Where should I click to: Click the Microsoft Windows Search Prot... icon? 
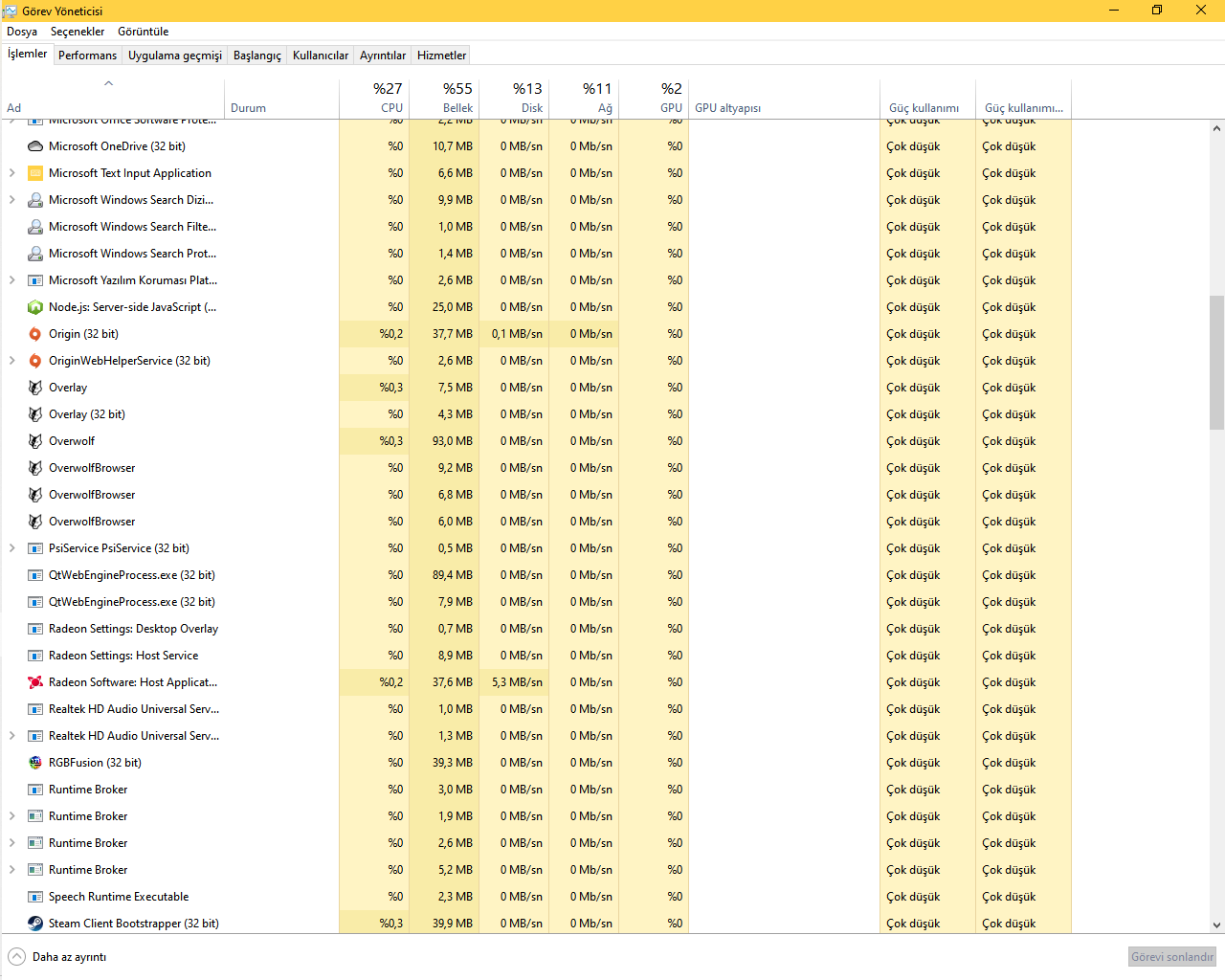point(35,254)
